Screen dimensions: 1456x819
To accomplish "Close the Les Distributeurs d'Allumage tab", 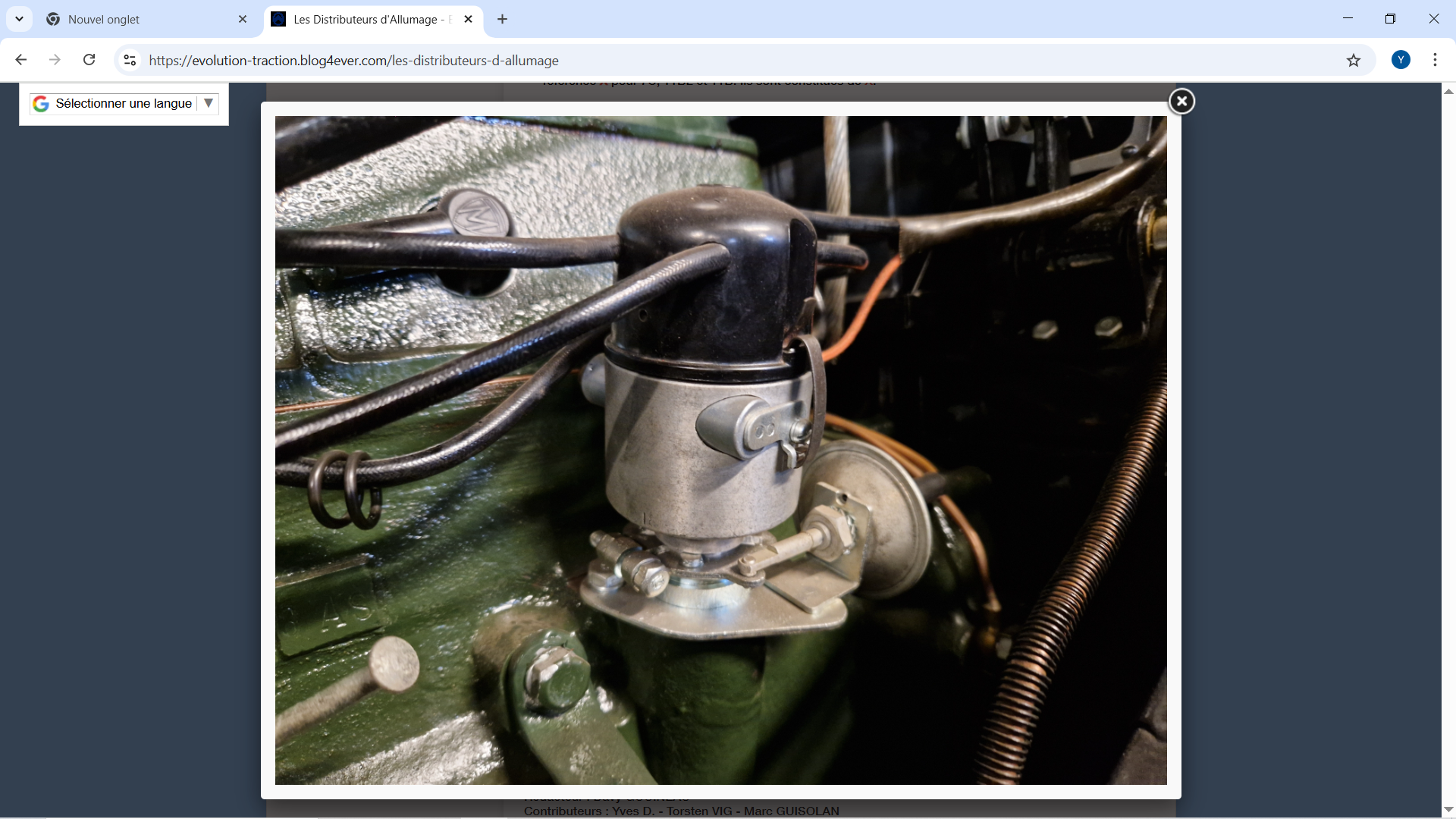I will click(x=468, y=20).
